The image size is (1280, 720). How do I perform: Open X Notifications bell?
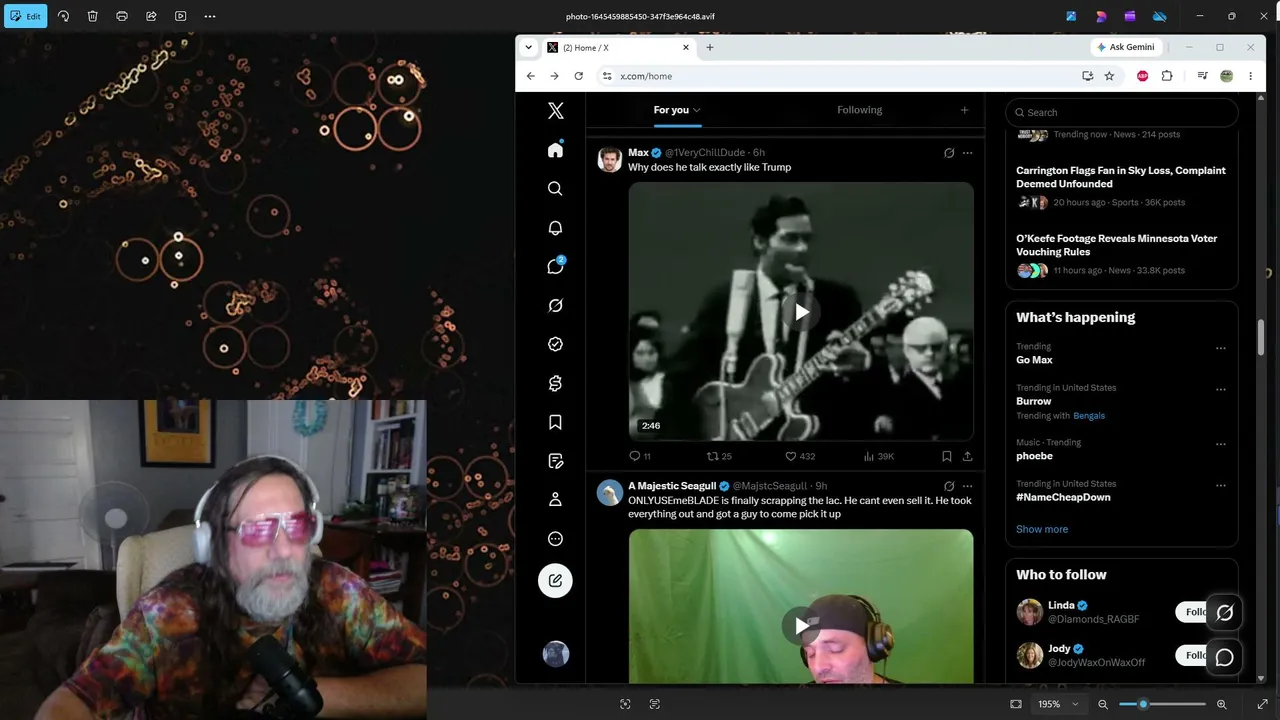click(x=556, y=228)
